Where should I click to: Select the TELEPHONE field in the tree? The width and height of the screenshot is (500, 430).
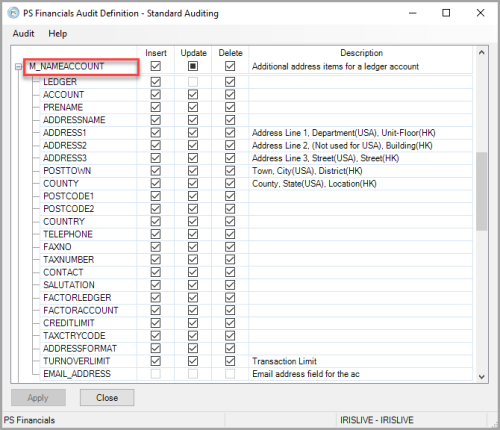coord(68,234)
